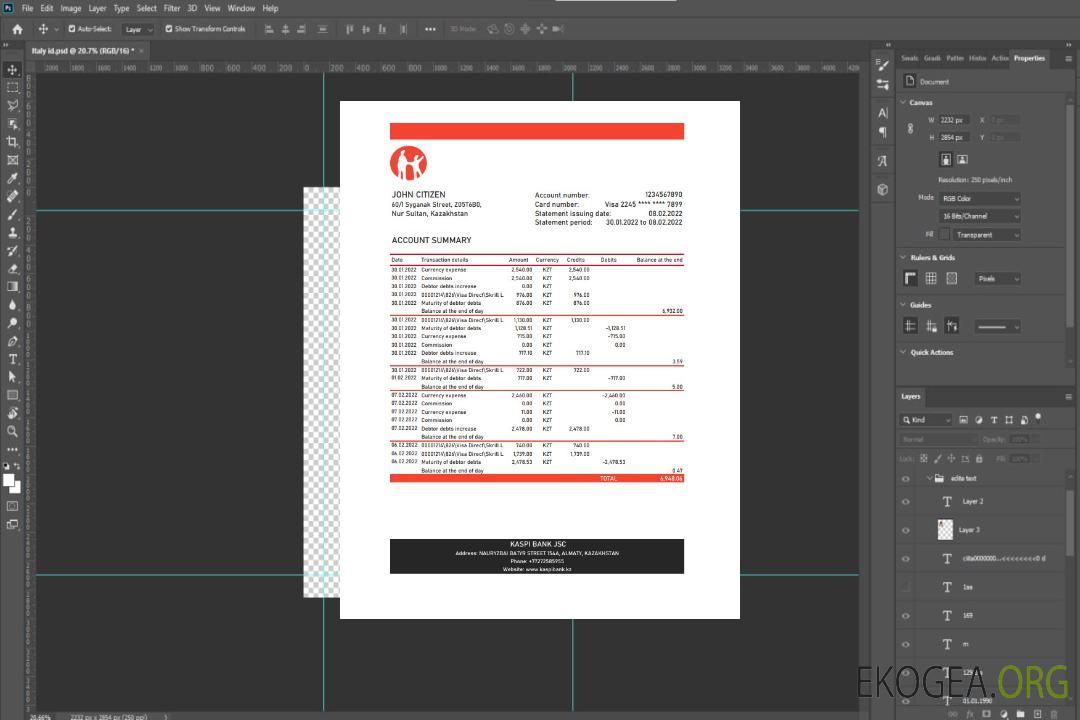The image size is (1080, 720).
Task: Select the Brush tool
Action: [12, 214]
